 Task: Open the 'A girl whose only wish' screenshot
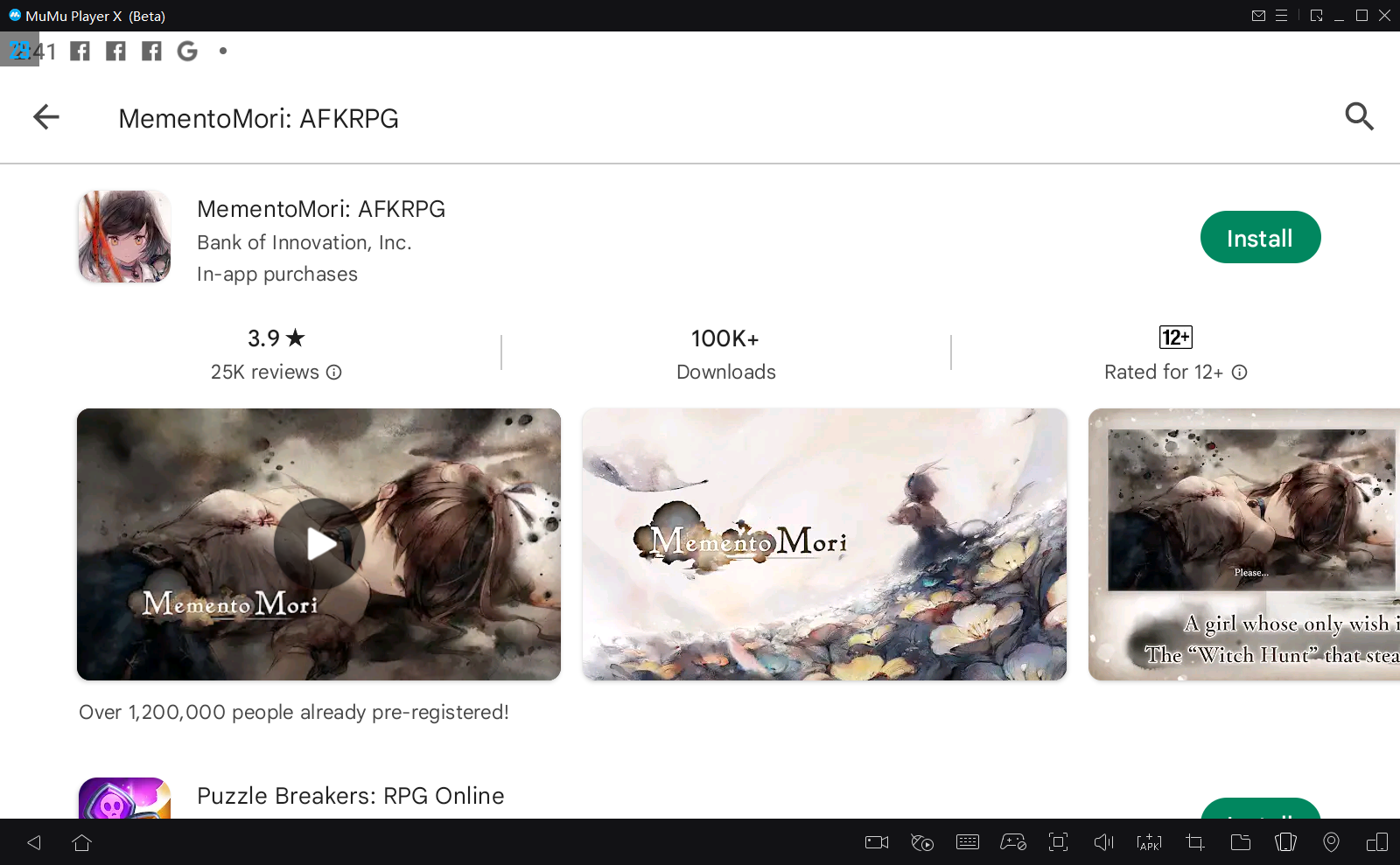point(1244,544)
